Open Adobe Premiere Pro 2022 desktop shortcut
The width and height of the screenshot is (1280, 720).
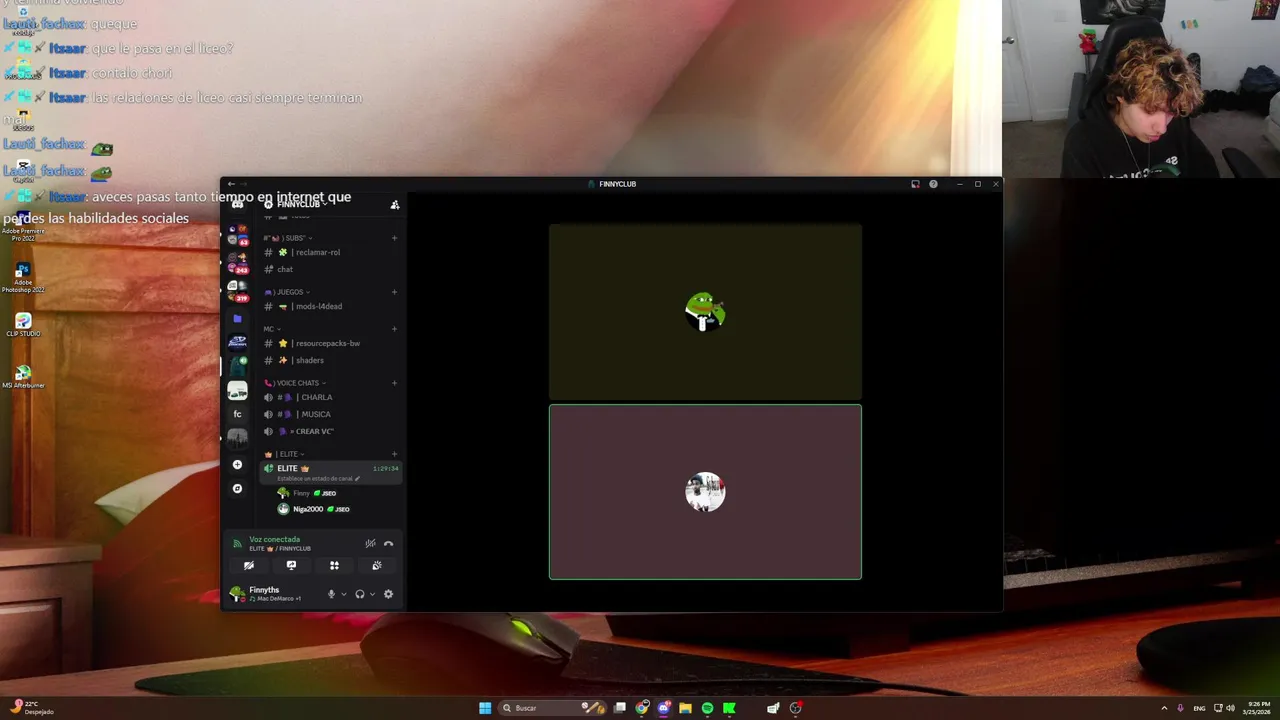pyautogui.click(x=23, y=226)
